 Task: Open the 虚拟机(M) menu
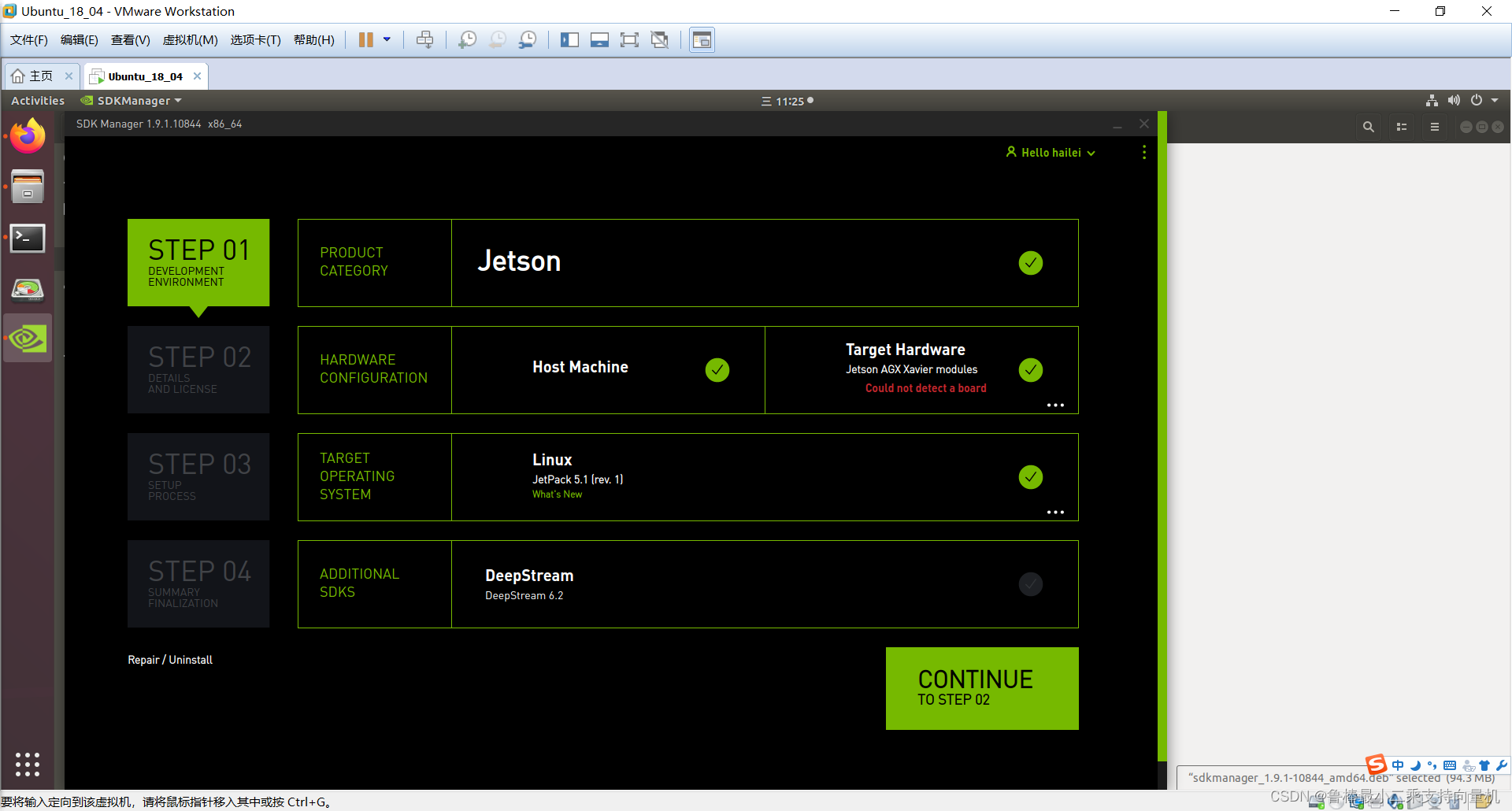[x=191, y=40]
